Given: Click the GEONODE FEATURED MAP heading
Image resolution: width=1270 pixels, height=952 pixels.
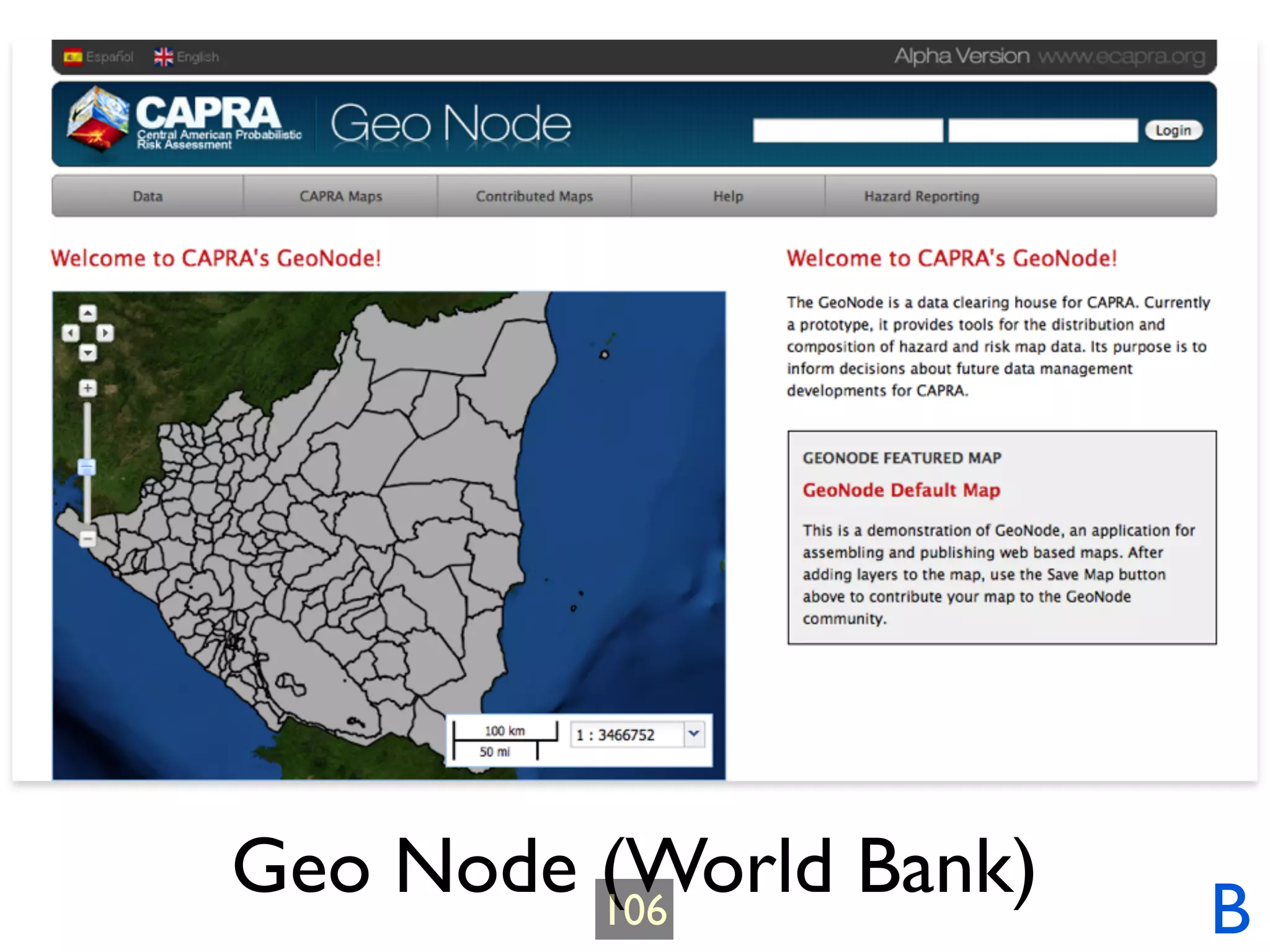Looking at the screenshot, I should click(902, 458).
